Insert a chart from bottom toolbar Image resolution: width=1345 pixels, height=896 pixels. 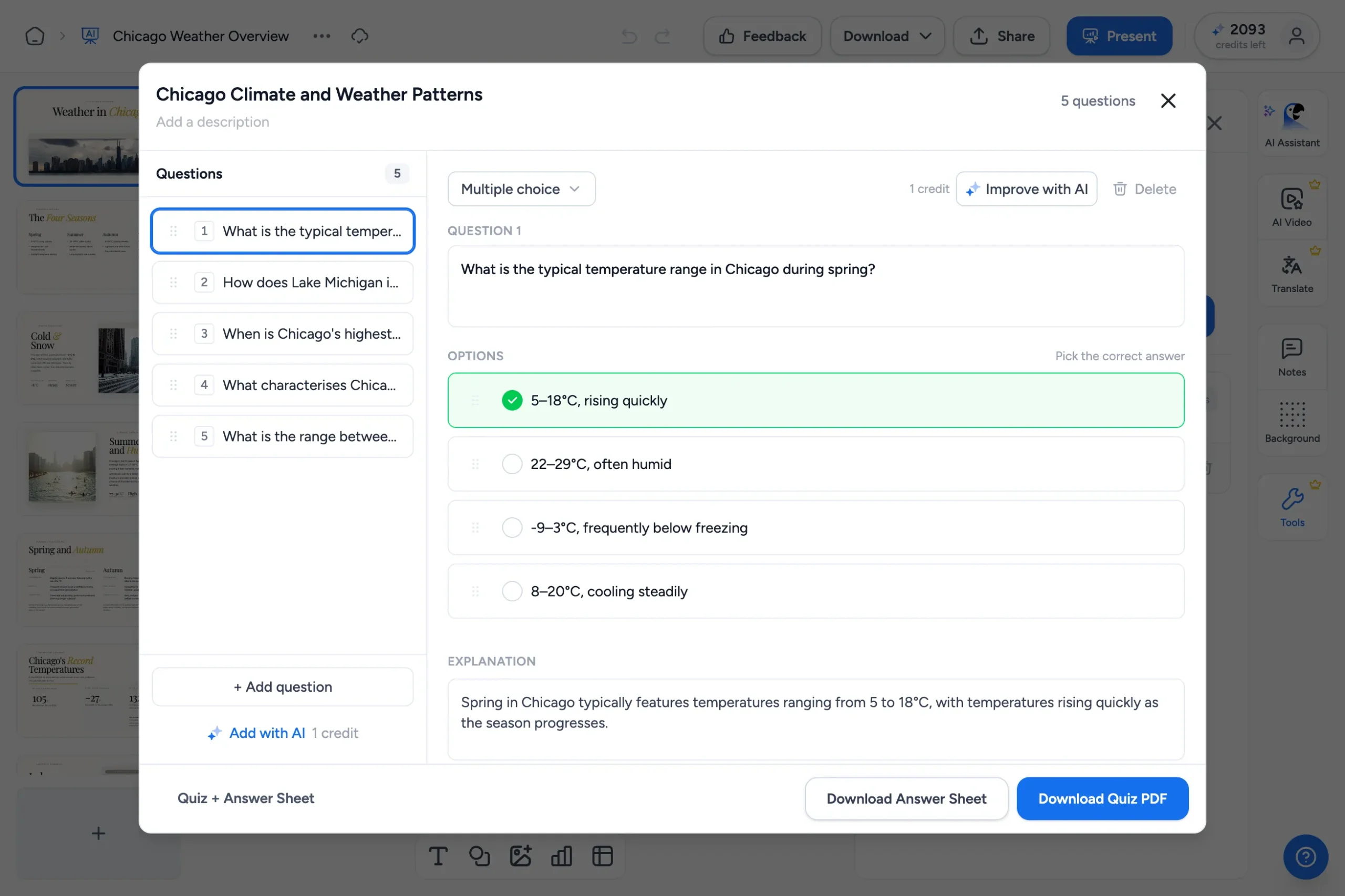point(561,856)
